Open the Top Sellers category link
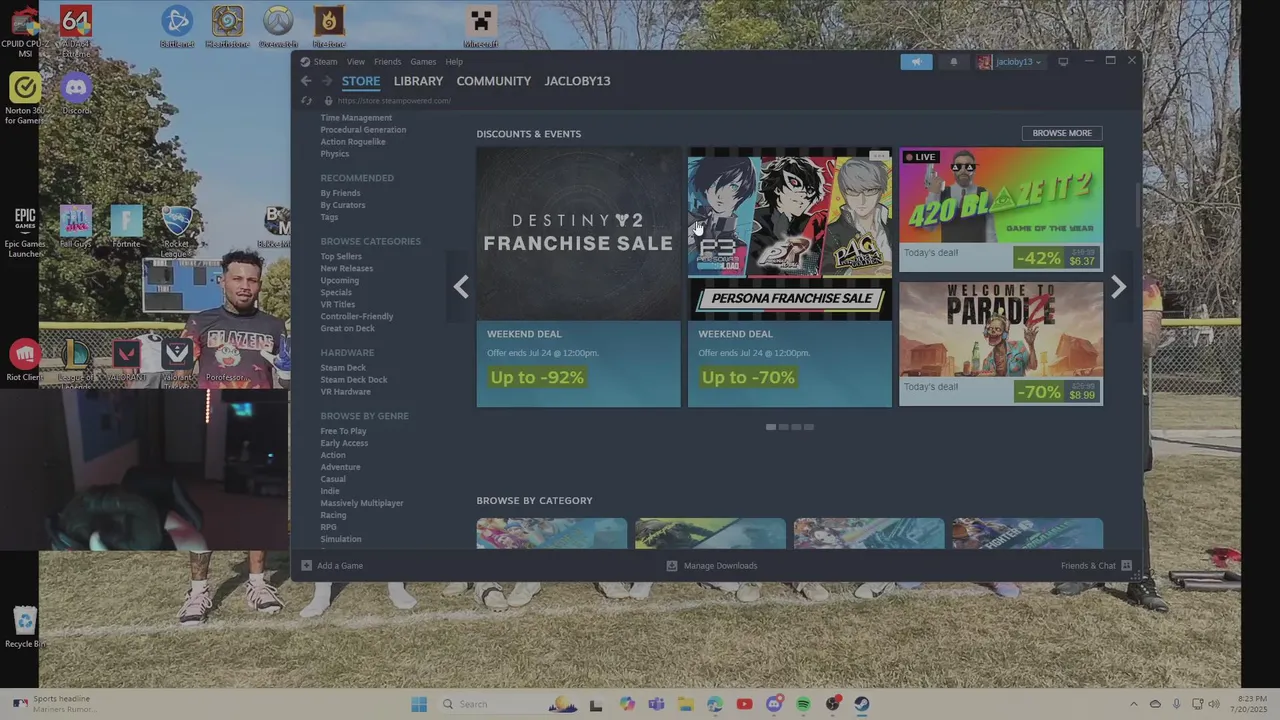This screenshot has width=1280, height=720. click(341, 257)
